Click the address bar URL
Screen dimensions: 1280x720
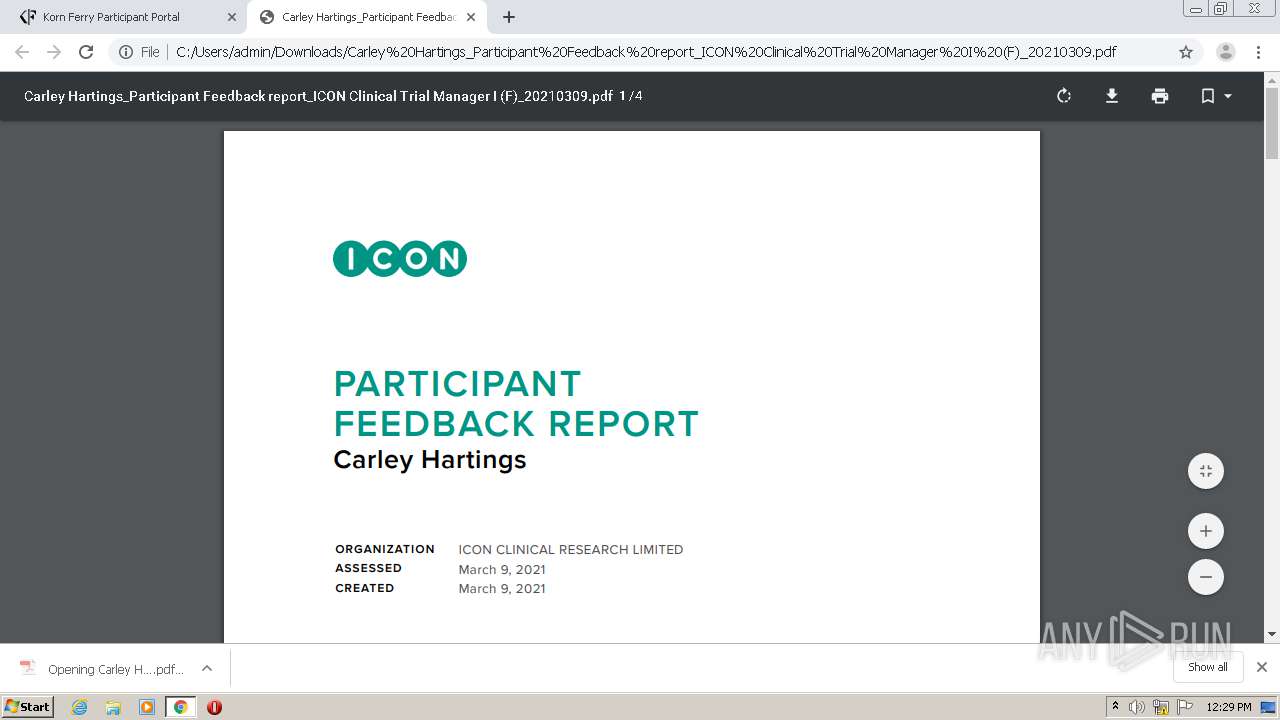pos(646,52)
